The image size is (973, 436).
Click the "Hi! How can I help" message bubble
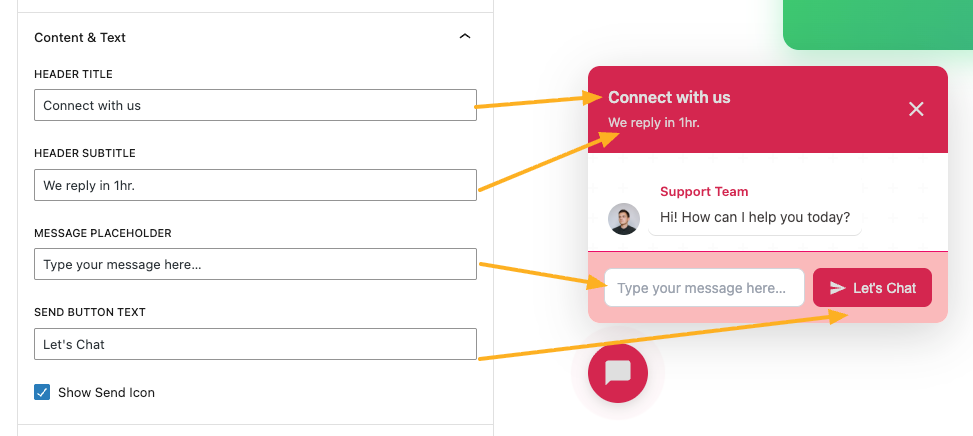[x=755, y=216]
